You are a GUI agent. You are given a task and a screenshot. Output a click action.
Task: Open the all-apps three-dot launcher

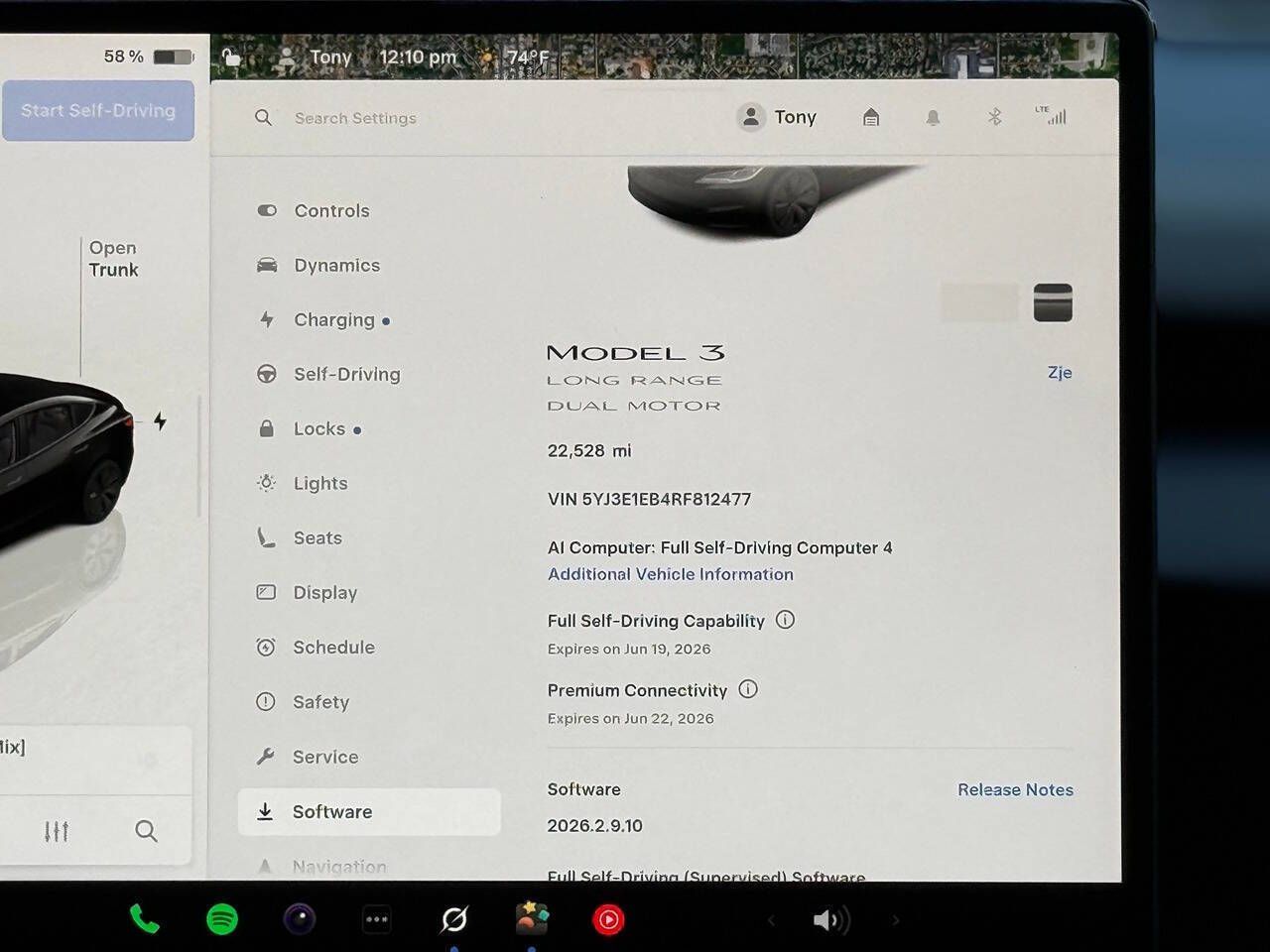coord(377,920)
